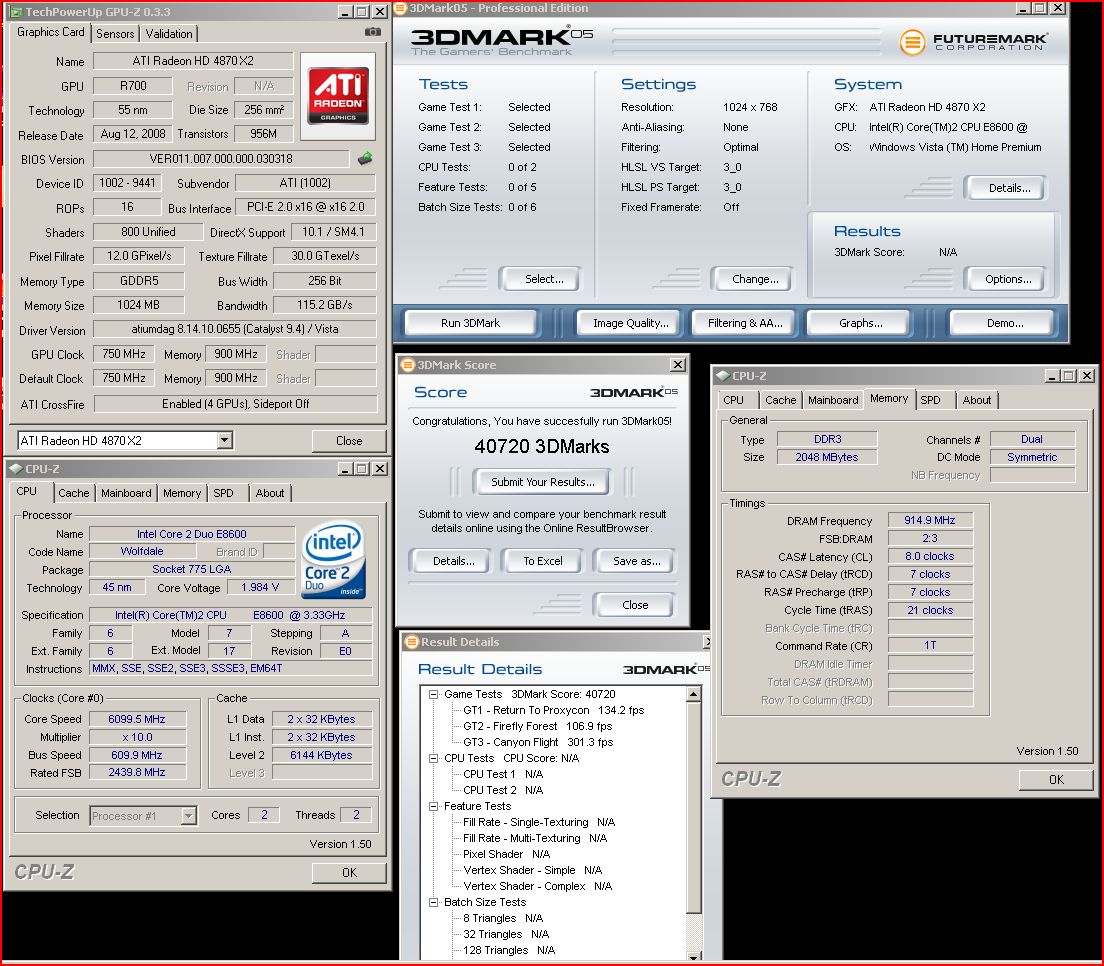This screenshot has width=1104, height=966.
Task: Open About tab in CPU-Z memory window
Action: 977,400
